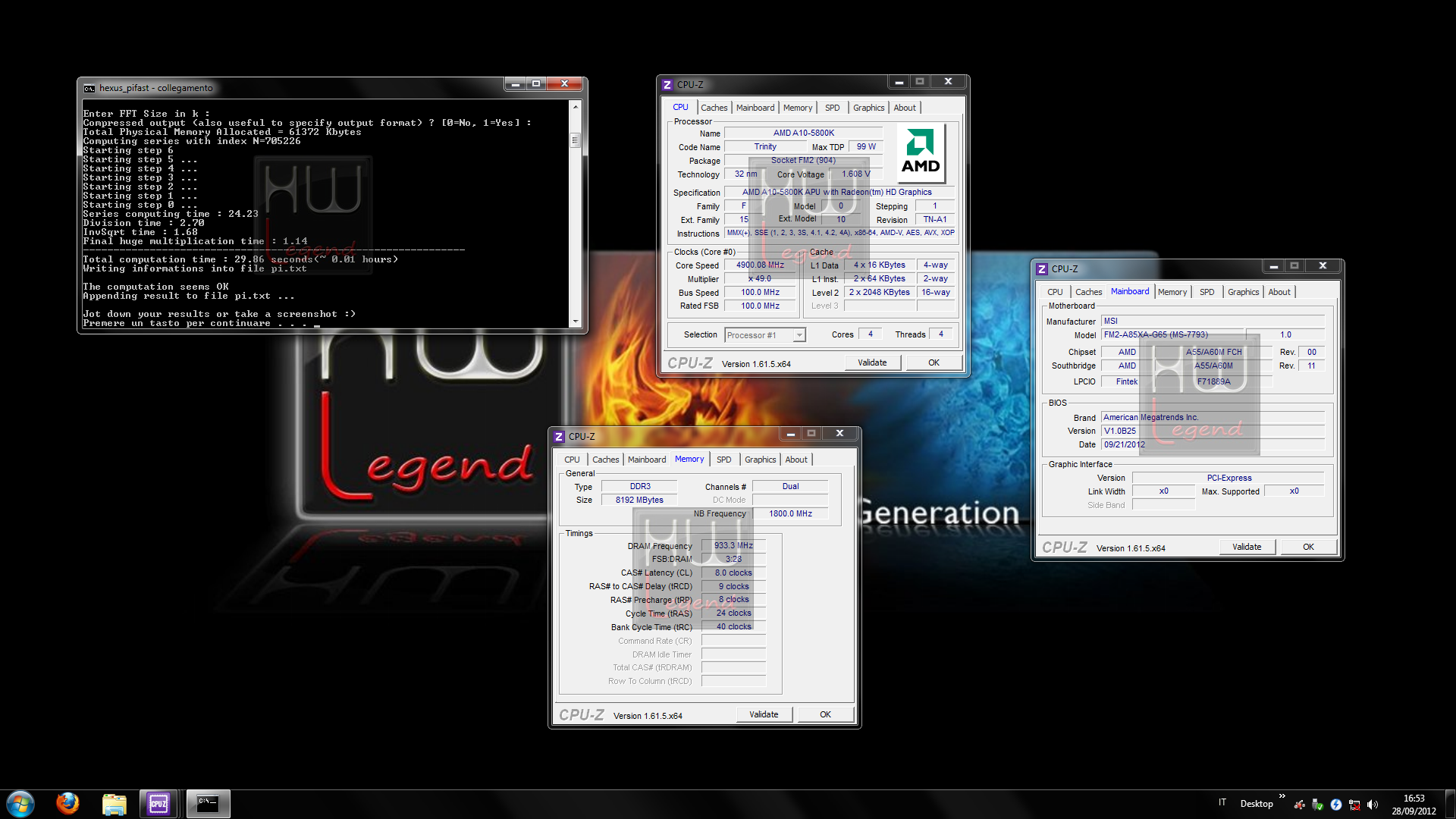Open About tab in the CPU window
The height and width of the screenshot is (819, 1456).
pyautogui.click(x=904, y=108)
